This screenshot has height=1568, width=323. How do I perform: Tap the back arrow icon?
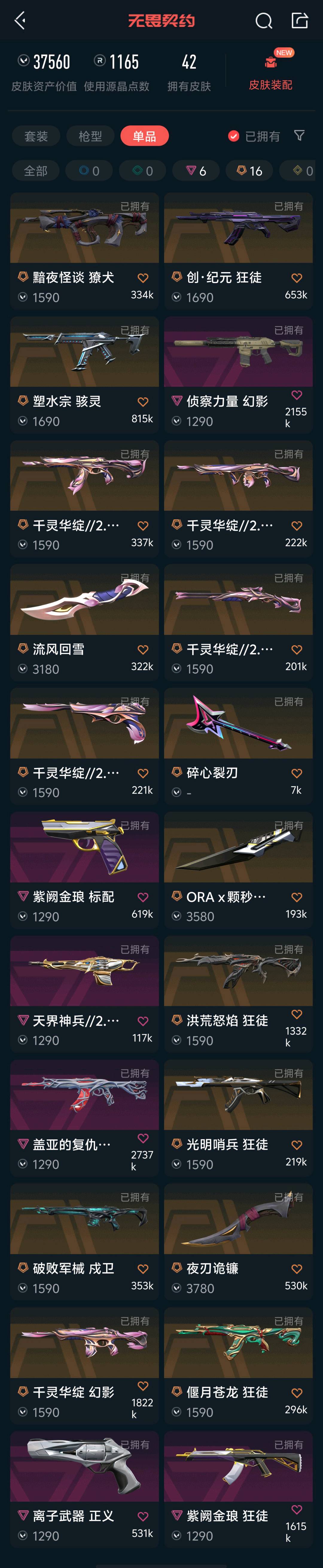20,21
